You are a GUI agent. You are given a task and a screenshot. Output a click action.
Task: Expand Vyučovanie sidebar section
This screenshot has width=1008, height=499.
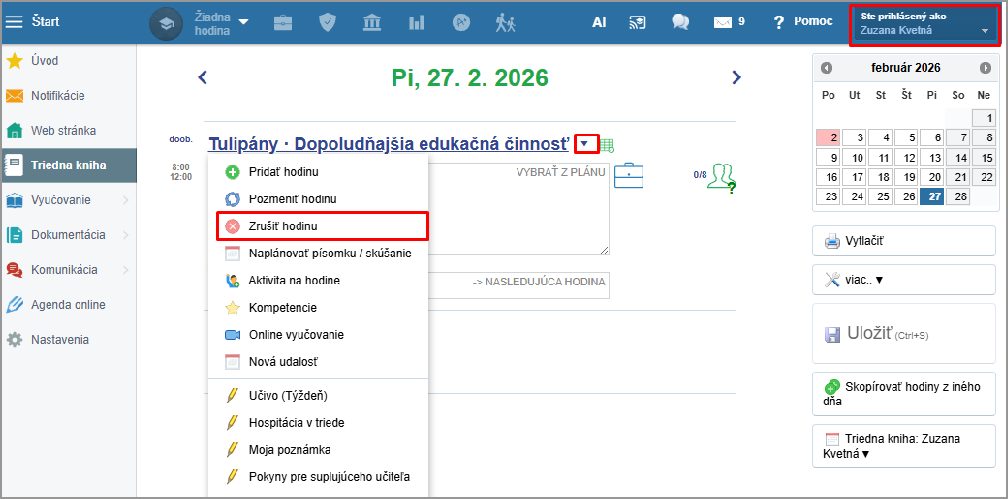click(x=68, y=200)
